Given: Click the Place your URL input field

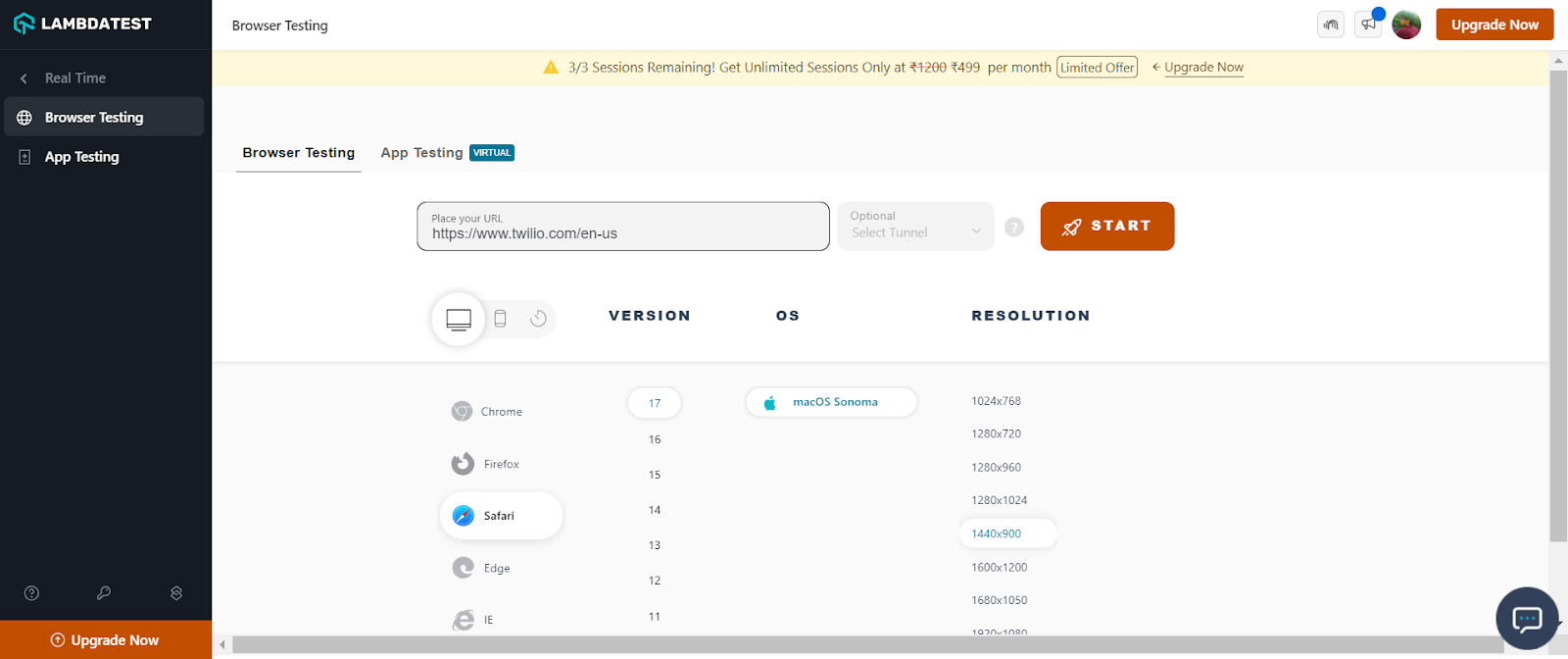Looking at the screenshot, I should [623, 233].
